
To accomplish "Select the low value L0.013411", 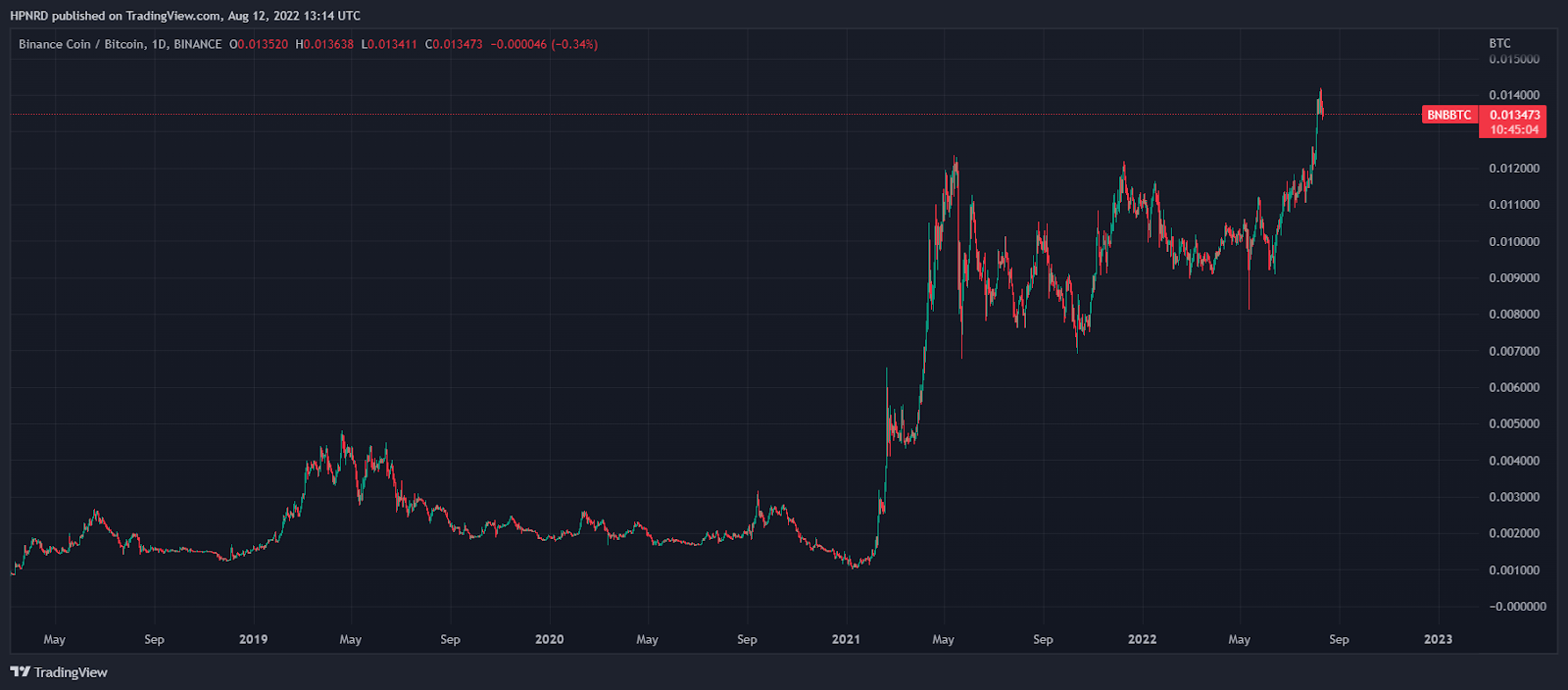I will click(x=389, y=44).
